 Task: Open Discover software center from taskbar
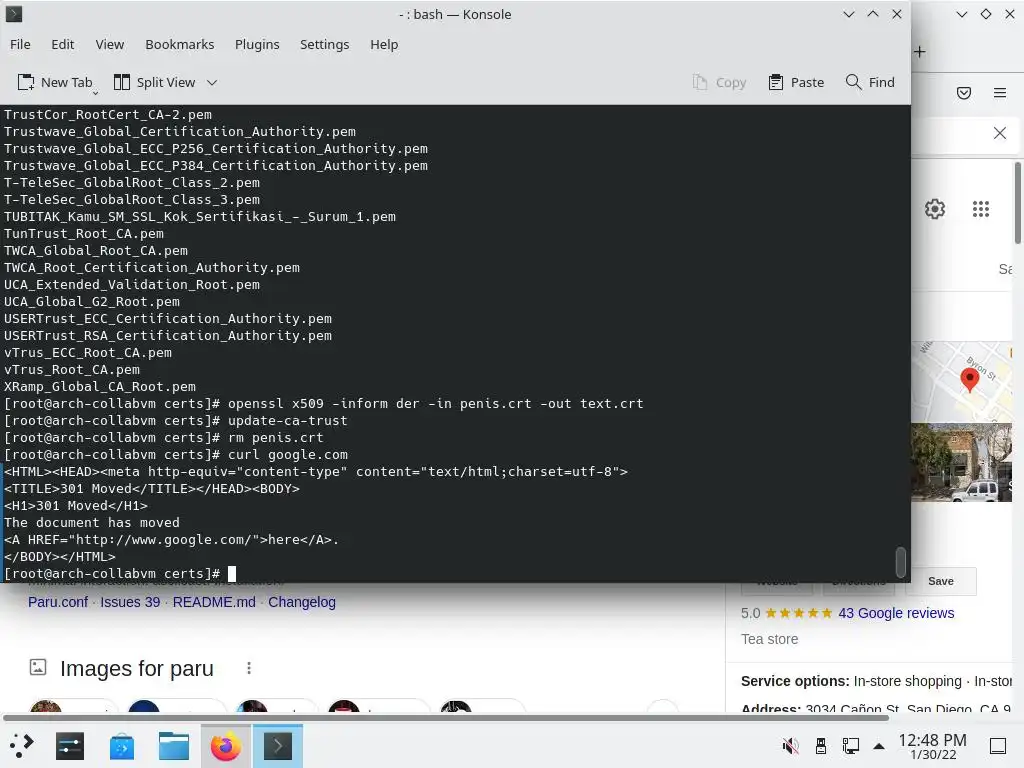click(122, 746)
